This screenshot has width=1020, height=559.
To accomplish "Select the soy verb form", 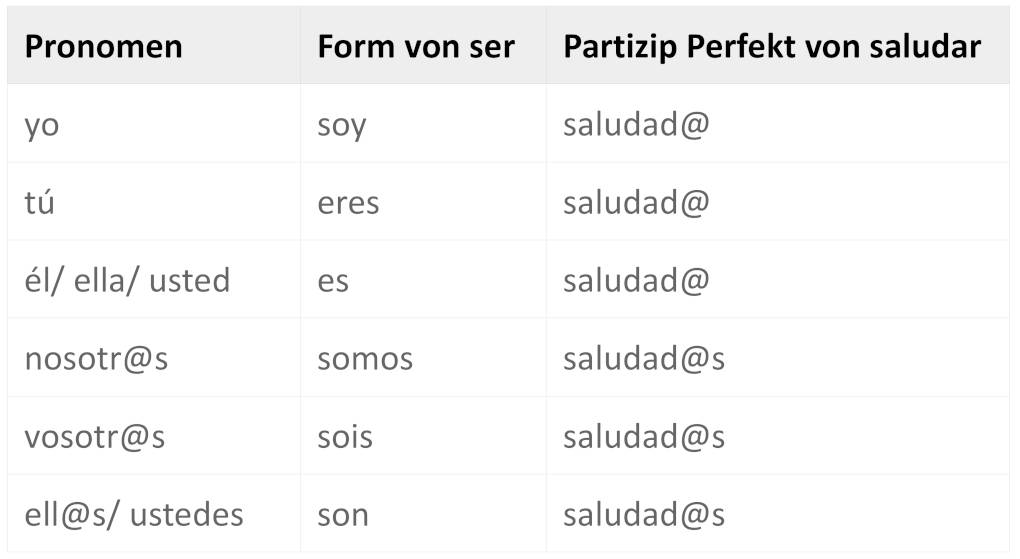I will [x=342, y=125].
